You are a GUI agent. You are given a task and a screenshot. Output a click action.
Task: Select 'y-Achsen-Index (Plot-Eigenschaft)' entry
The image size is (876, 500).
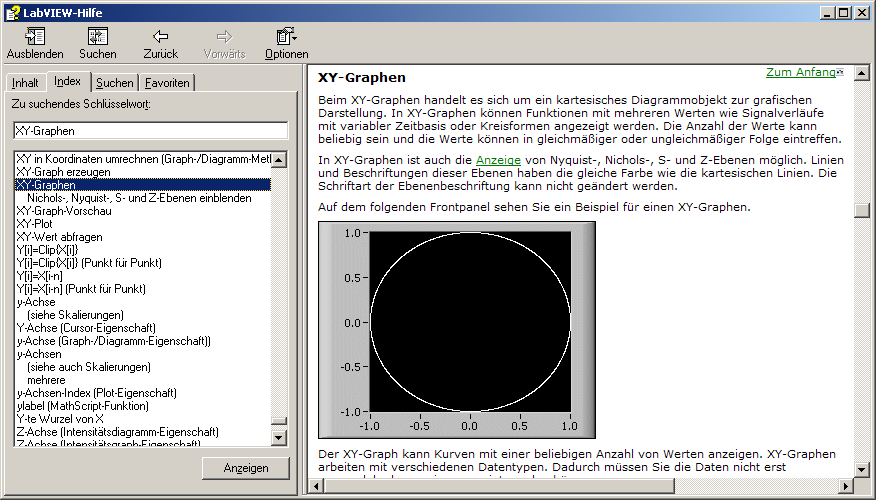click(143, 393)
